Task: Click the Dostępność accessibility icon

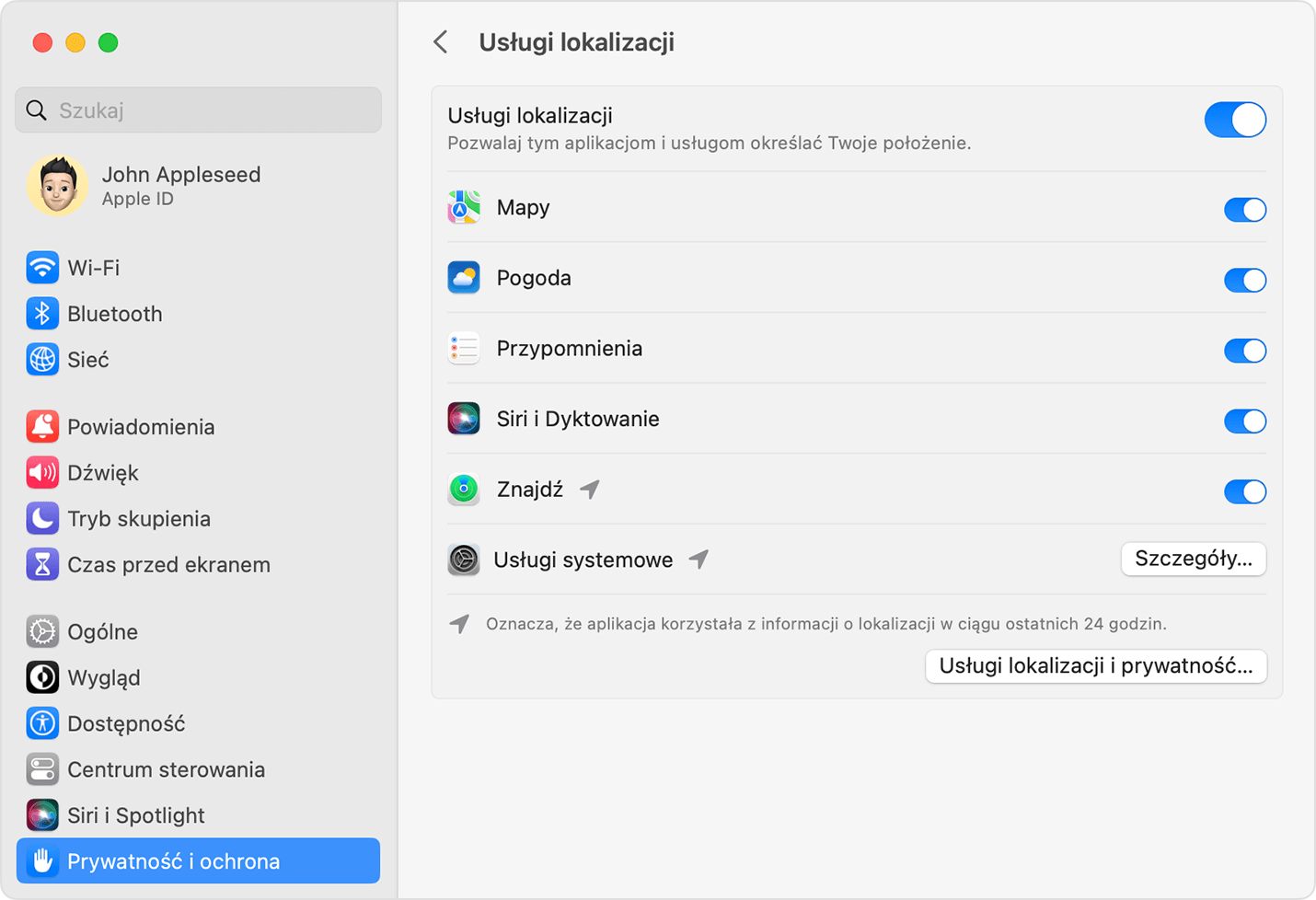Action: (x=42, y=724)
